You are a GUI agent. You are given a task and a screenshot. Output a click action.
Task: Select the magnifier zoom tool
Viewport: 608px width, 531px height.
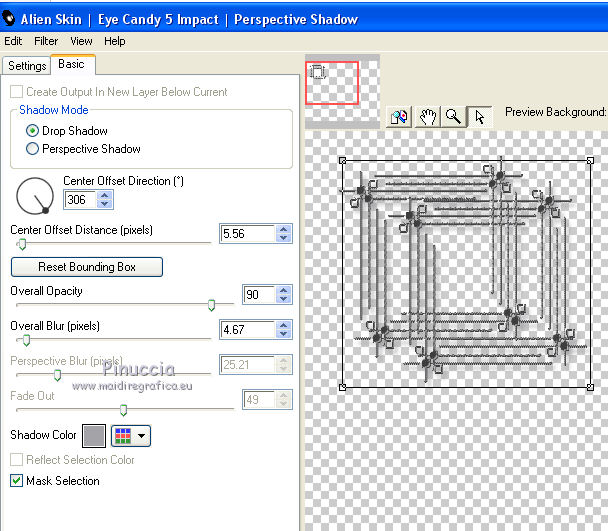click(453, 116)
